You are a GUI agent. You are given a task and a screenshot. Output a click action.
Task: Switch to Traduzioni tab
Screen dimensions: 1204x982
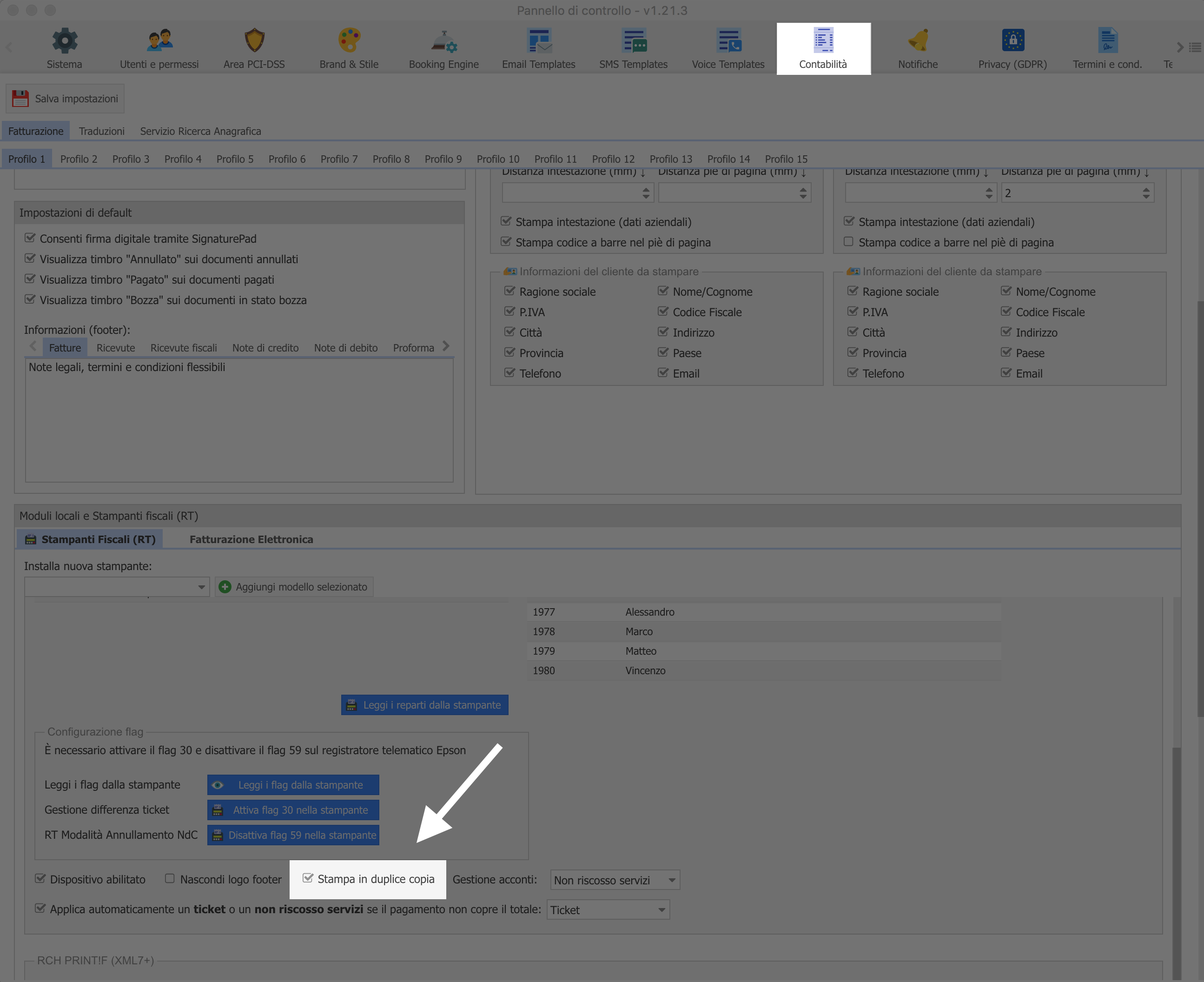[102, 131]
